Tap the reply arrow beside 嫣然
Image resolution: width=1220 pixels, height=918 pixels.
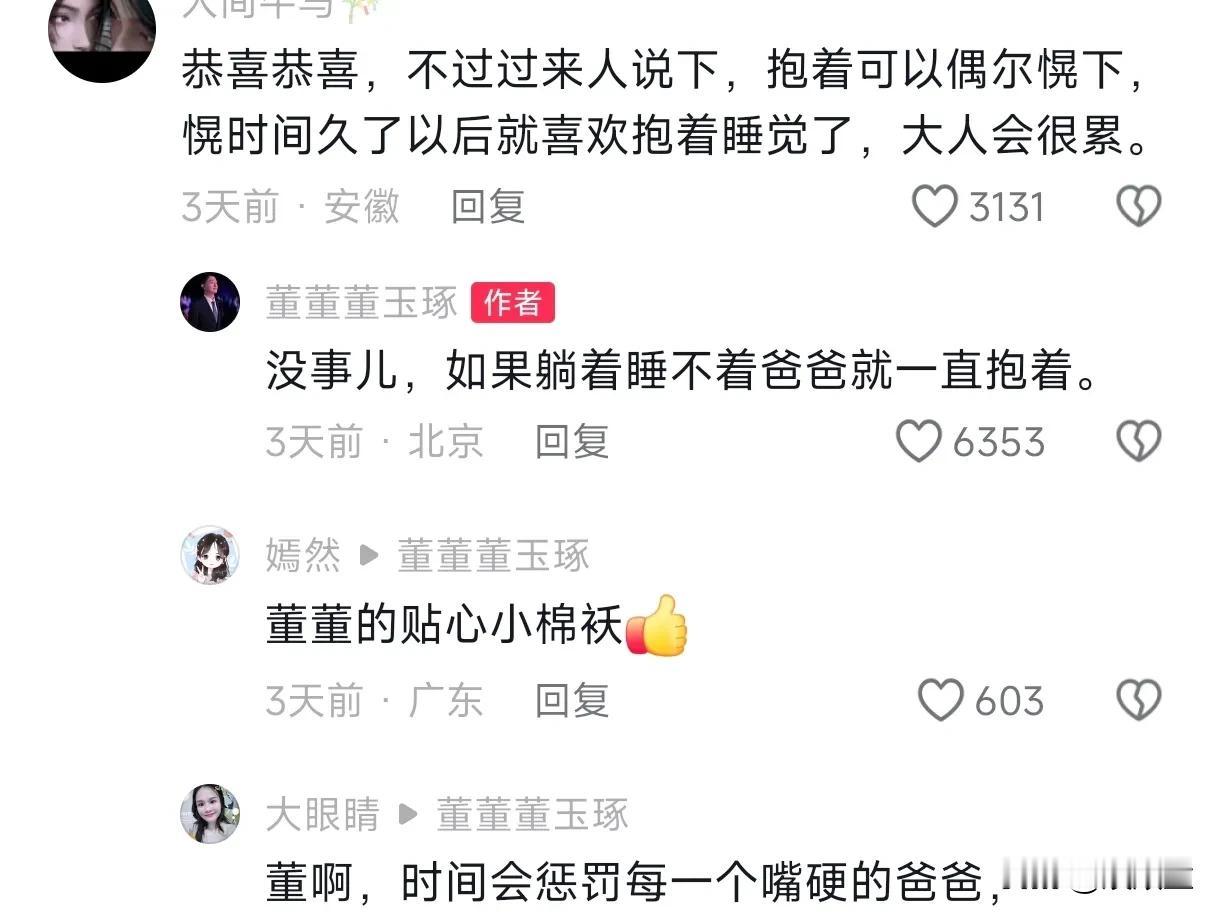pyautogui.click(x=369, y=556)
